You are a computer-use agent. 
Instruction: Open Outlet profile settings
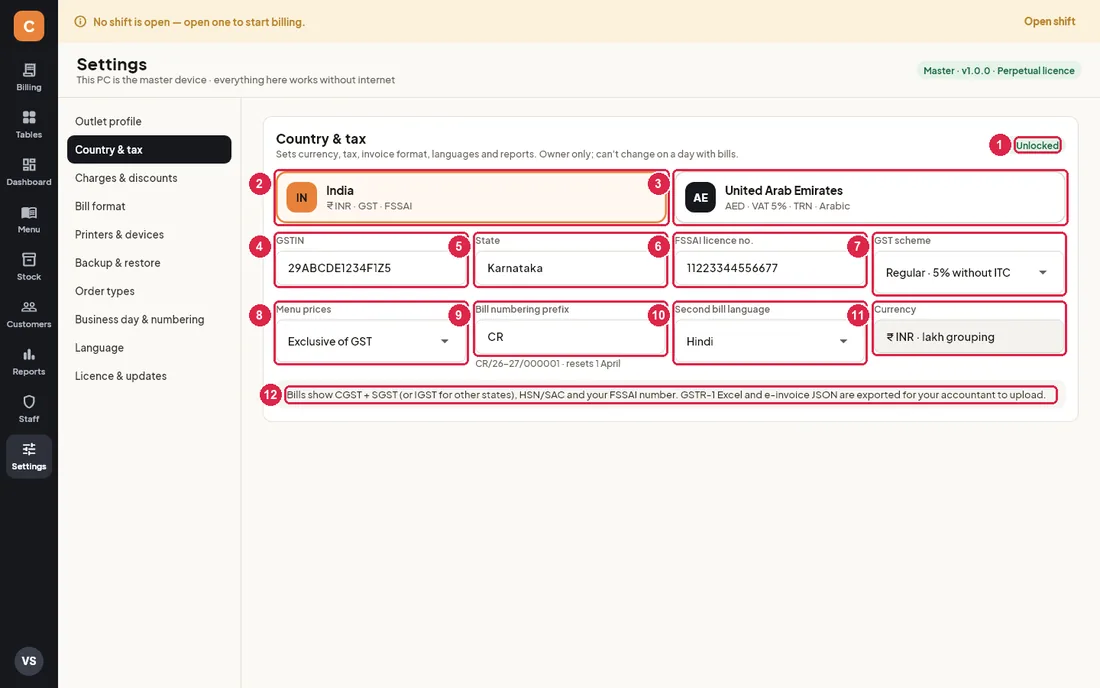tap(149, 121)
